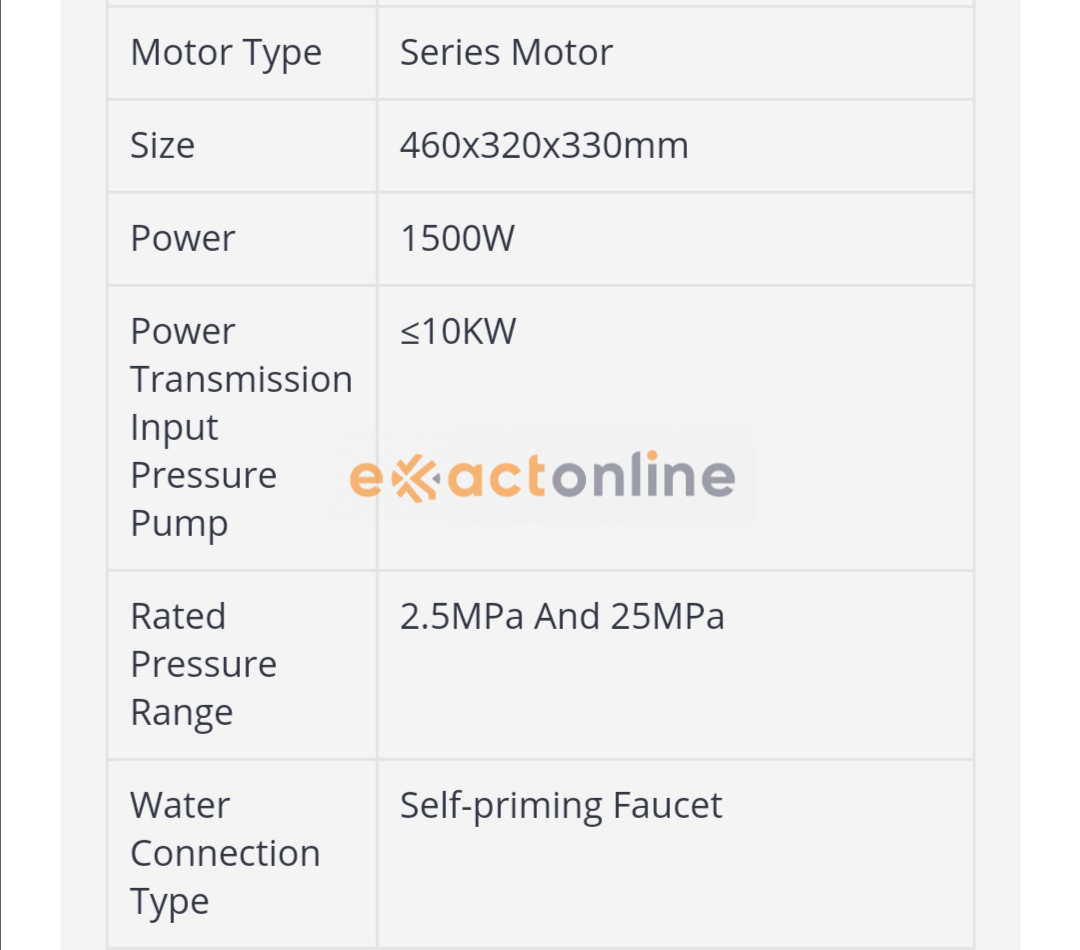Click the exactonline watermark logo
This screenshot has width=1080, height=950.
pos(542,476)
